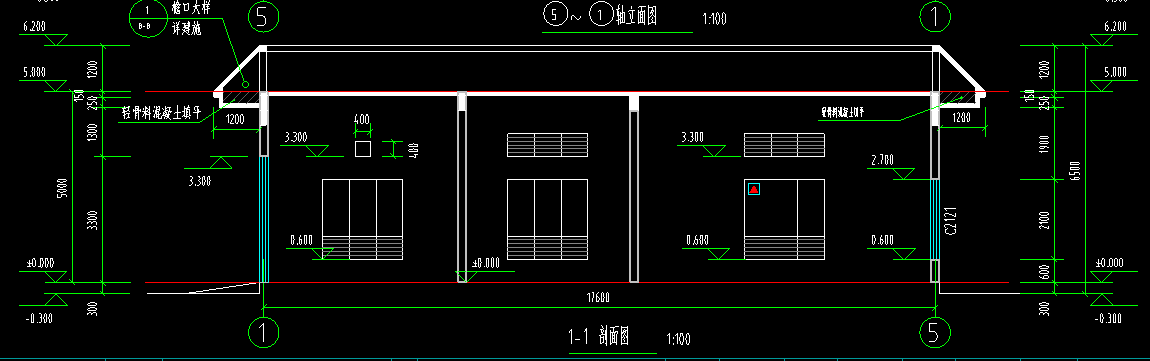Click the 400 horizontal dimension above the small square
This screenshot has width=1150, height=361.
point(362,119)
